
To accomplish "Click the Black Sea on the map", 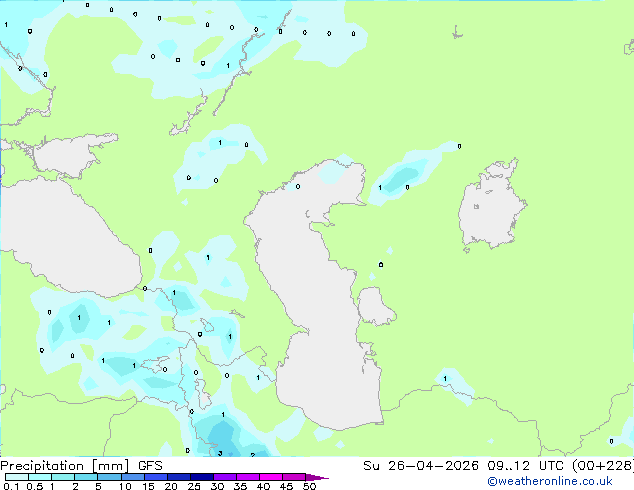I will coord(69,239).
